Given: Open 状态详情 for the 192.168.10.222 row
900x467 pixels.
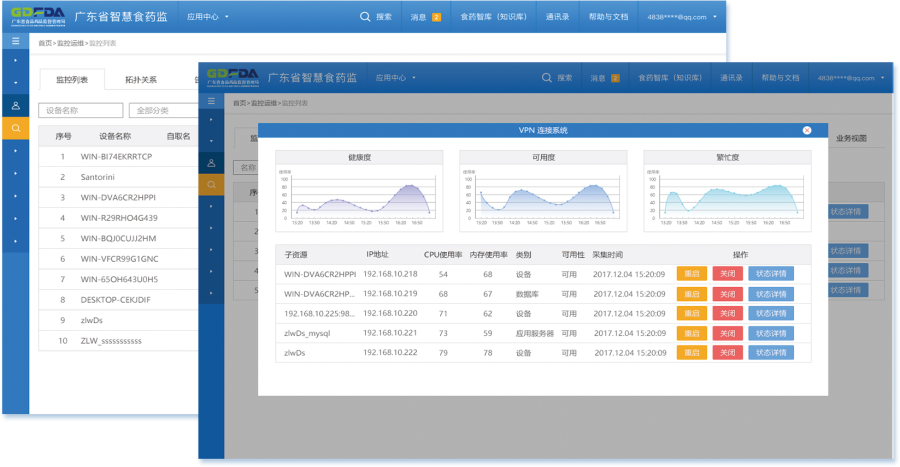Looking at the screenshot, I should pyautogui.click(x=771, y=353).
